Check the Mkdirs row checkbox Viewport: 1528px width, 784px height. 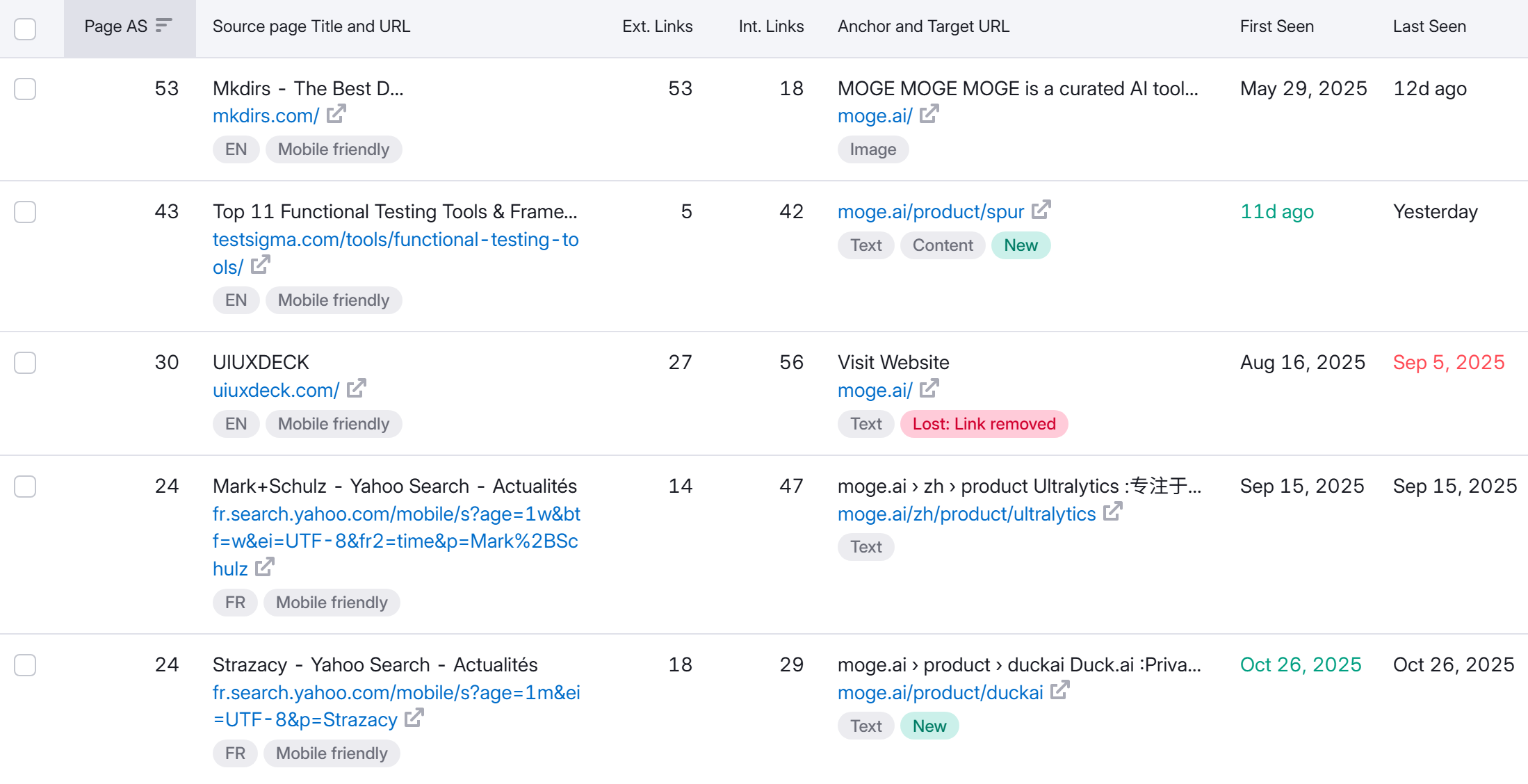click(x=25, y=89)
